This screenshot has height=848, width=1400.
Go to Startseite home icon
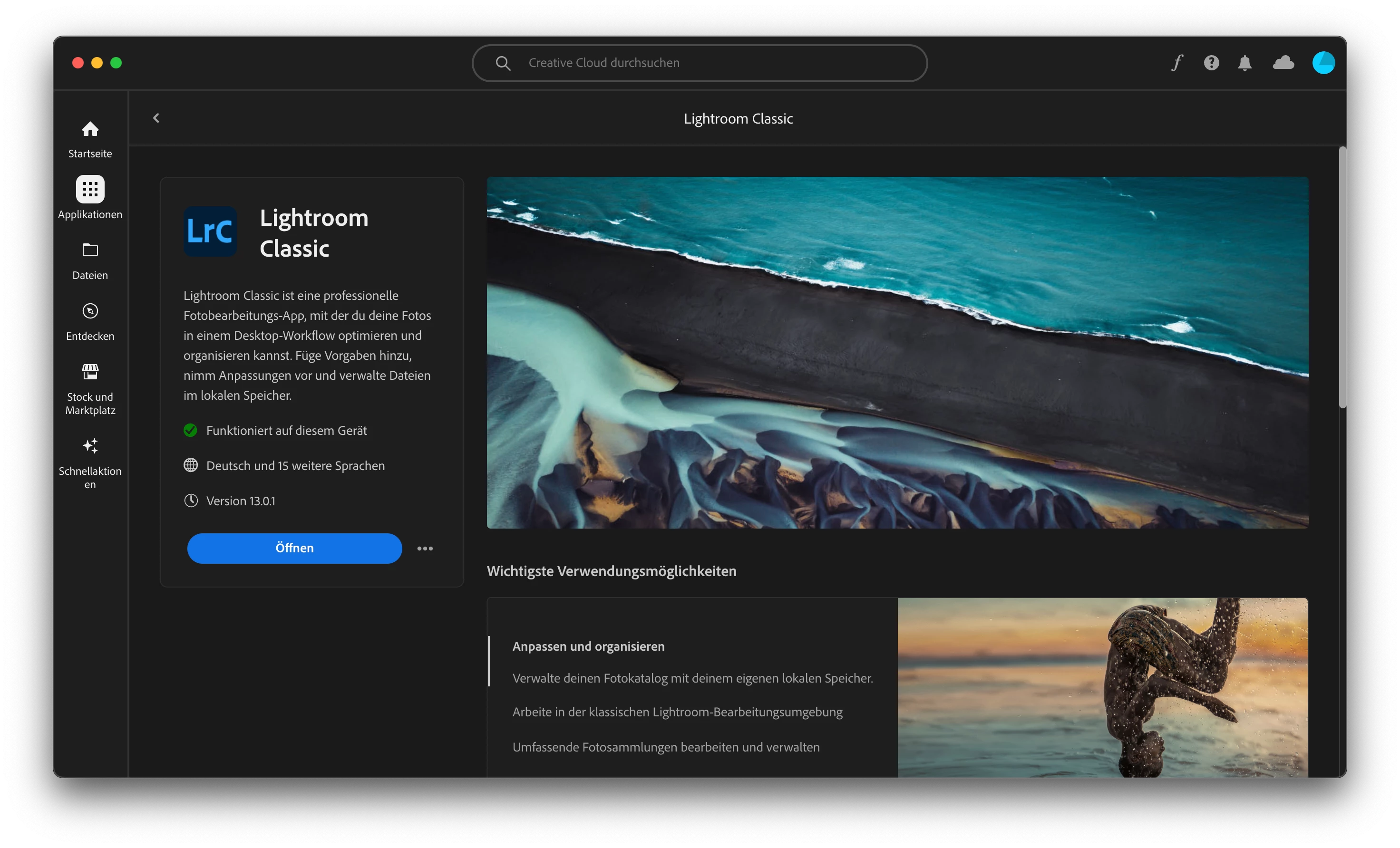(x=90, y=129)
